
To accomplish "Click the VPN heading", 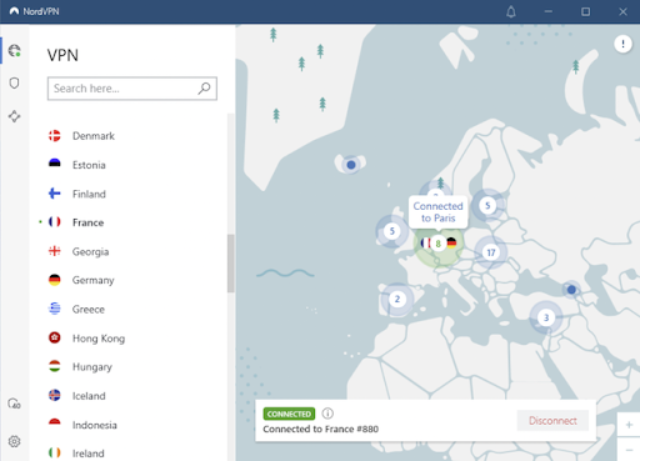I will tap(63, 55).
